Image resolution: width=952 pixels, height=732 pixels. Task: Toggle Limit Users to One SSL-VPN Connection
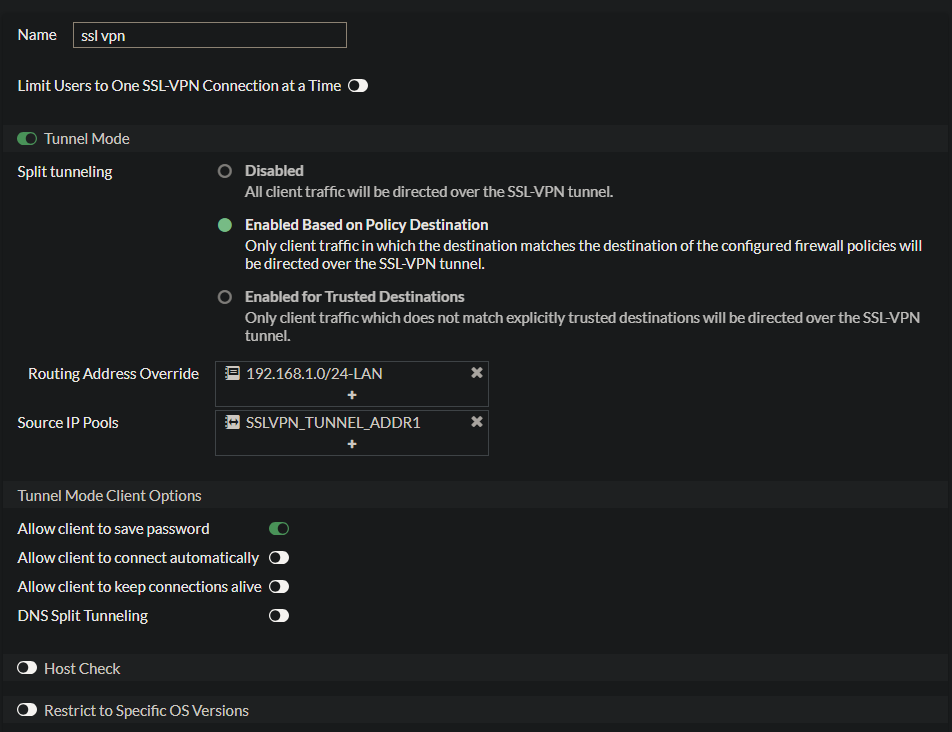pyautogui.click(x=358, y=86)
